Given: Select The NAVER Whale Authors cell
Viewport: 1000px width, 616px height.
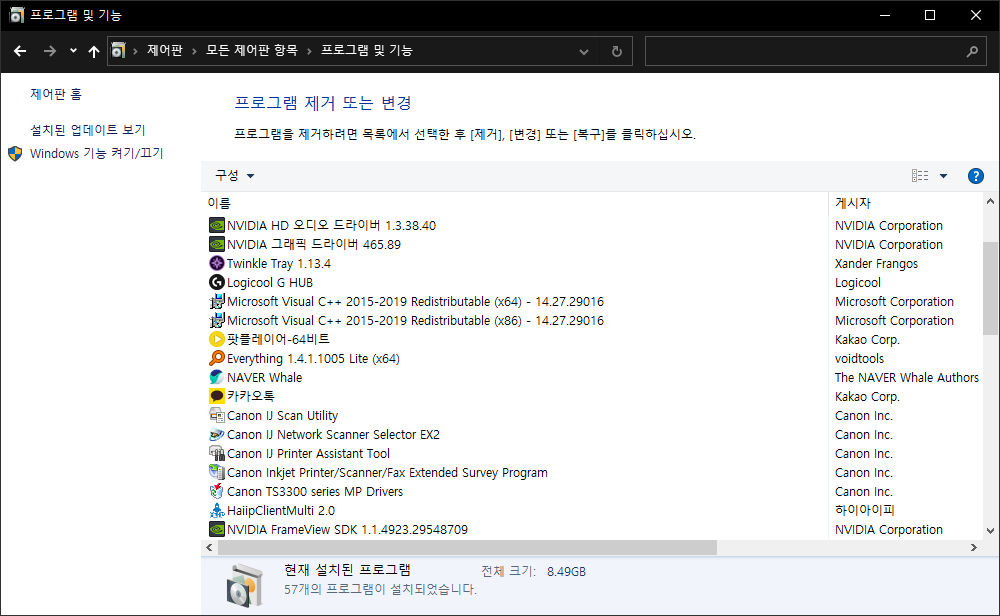Looking at the screenshot, I should click(906, 378).
